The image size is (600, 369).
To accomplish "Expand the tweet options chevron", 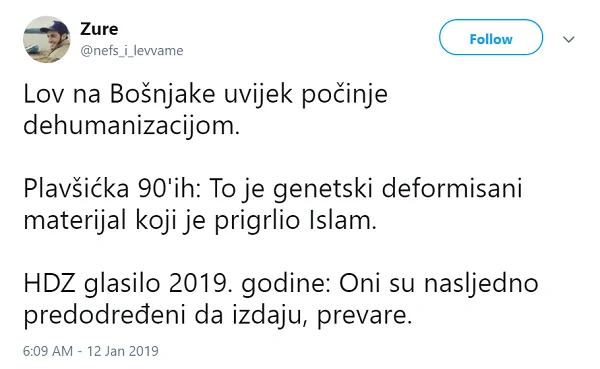I will (x=569, y=39).
